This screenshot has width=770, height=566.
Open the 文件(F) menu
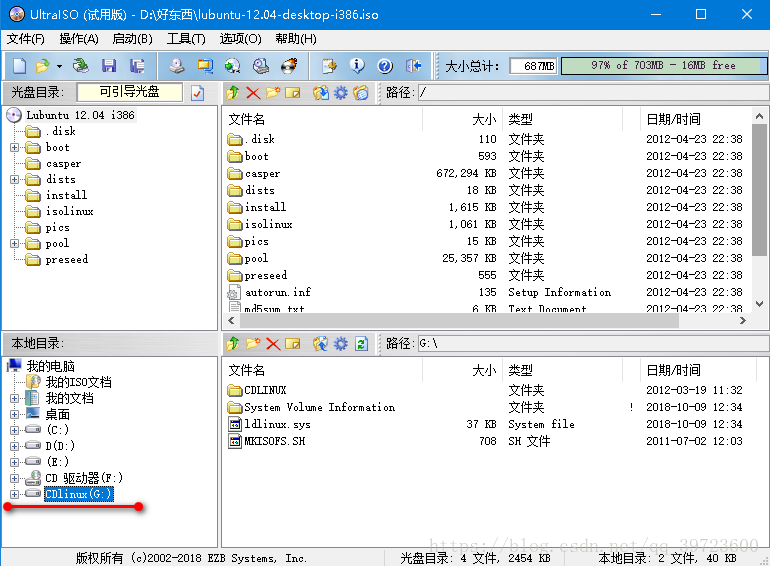pyautogui.click(x=26, y=39)
